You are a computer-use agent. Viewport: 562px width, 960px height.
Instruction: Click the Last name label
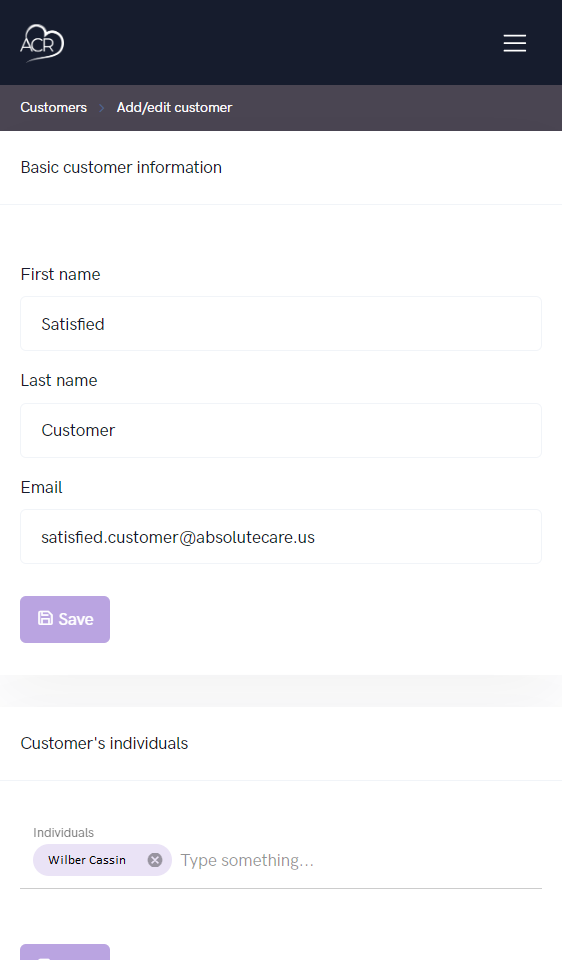point(59,380)
